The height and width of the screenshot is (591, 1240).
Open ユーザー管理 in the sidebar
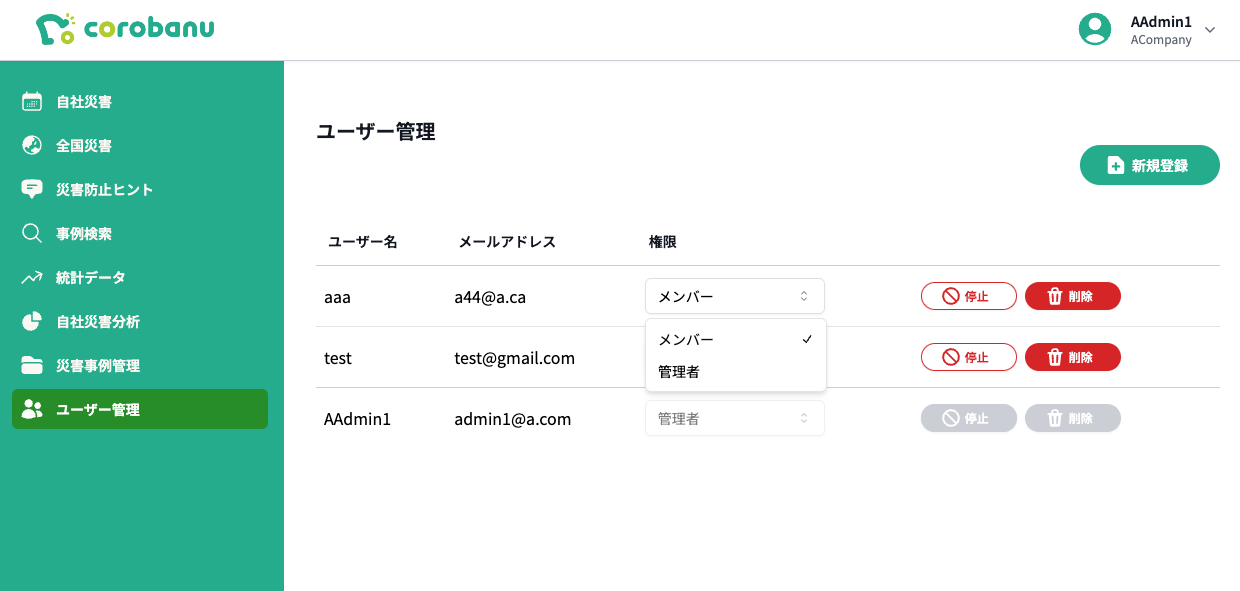click(x=140, y=409)
